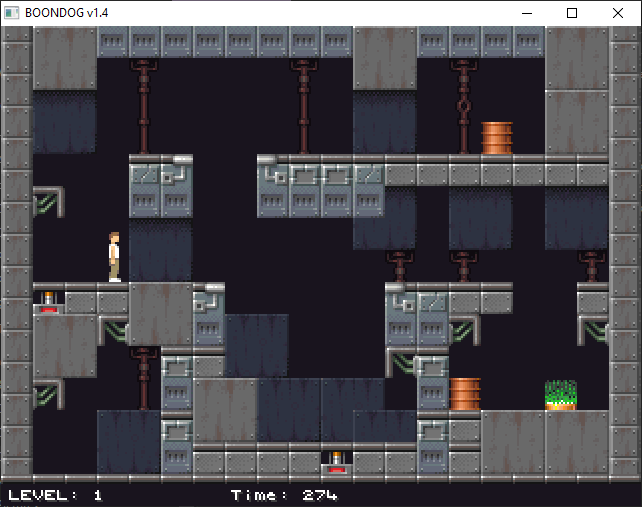Viewport: 642px width, 507px height.
Task: Maximize the Boondog game window
Action: pyautogui.click(x=572, y=13)
